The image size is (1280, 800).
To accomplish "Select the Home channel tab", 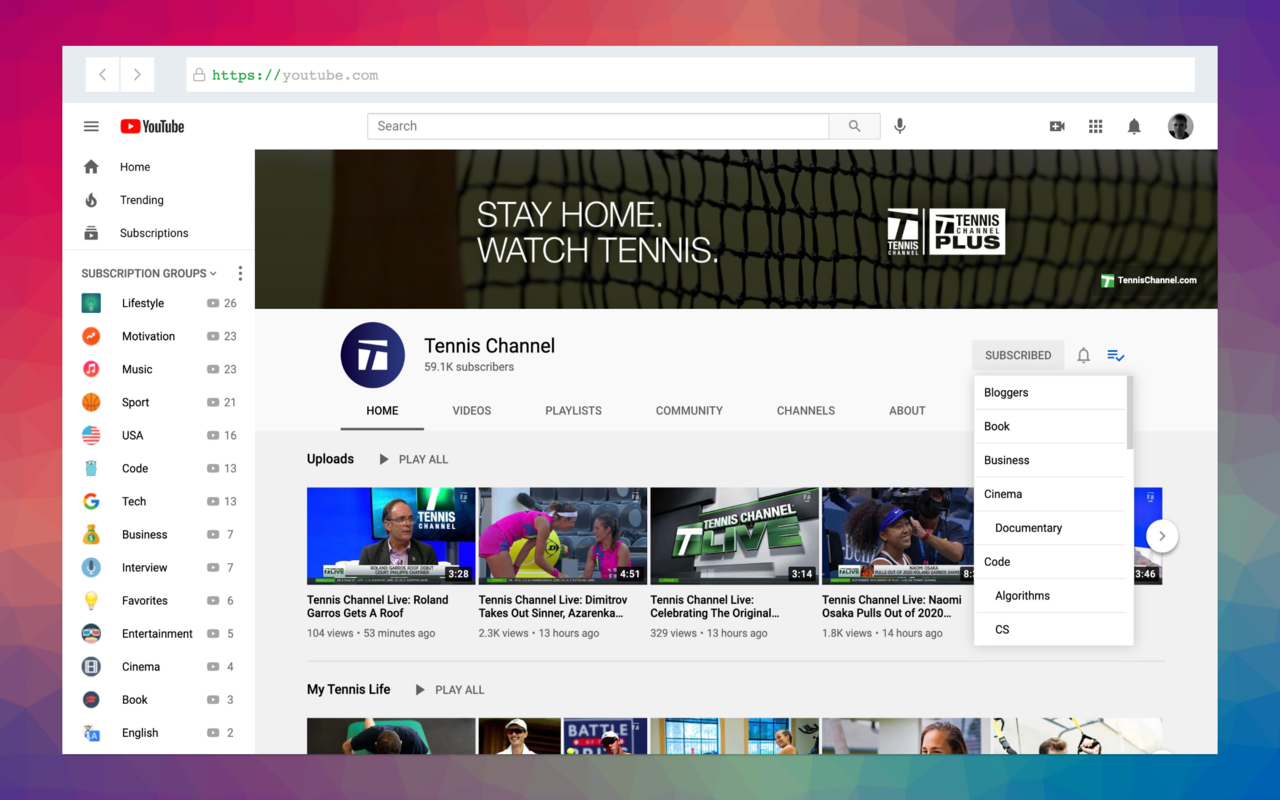I will click(x=382, y=410).
